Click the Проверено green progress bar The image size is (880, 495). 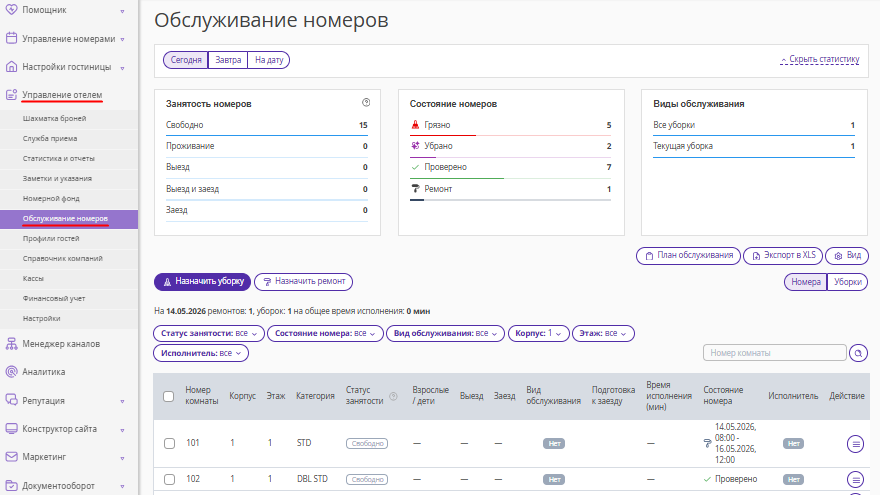coord(457,178)
